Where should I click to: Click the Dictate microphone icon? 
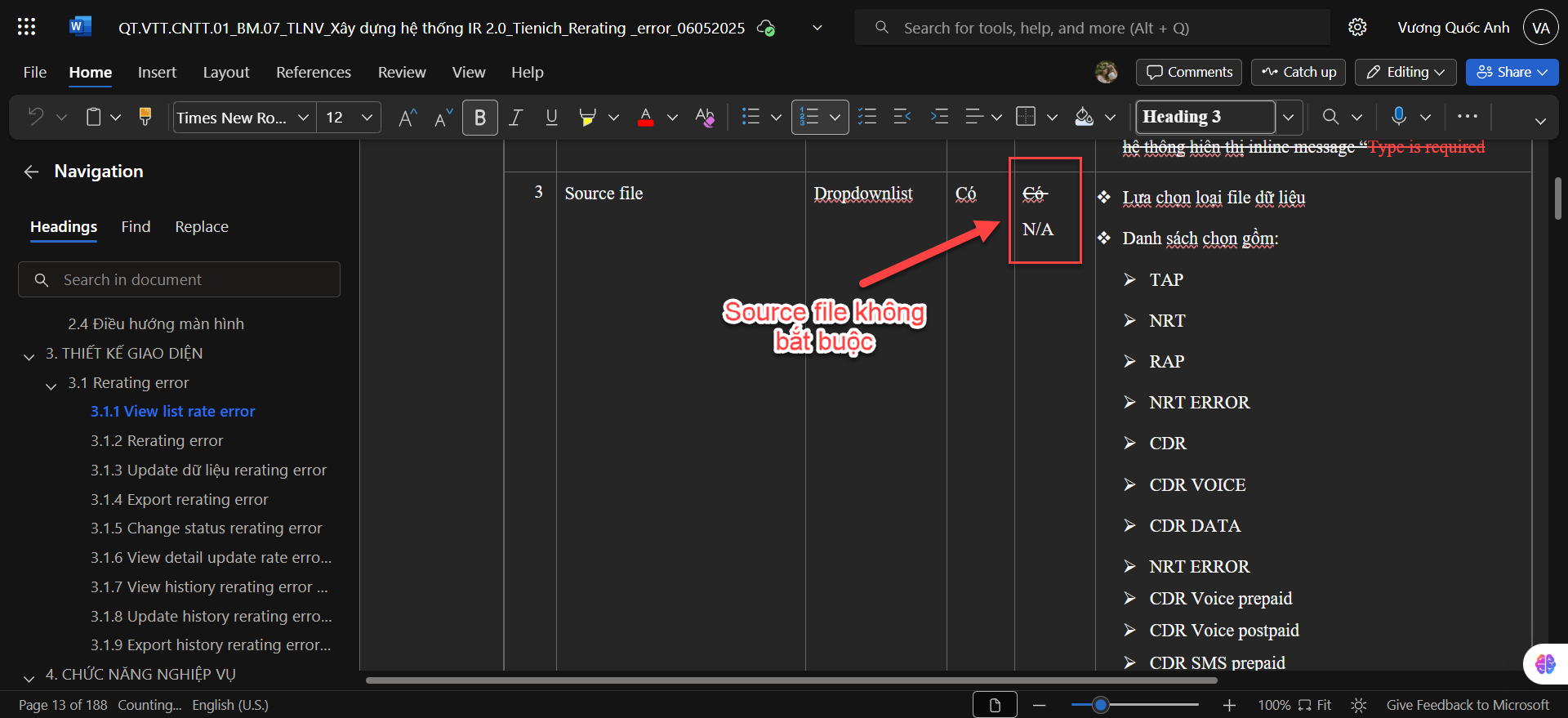1398,117
